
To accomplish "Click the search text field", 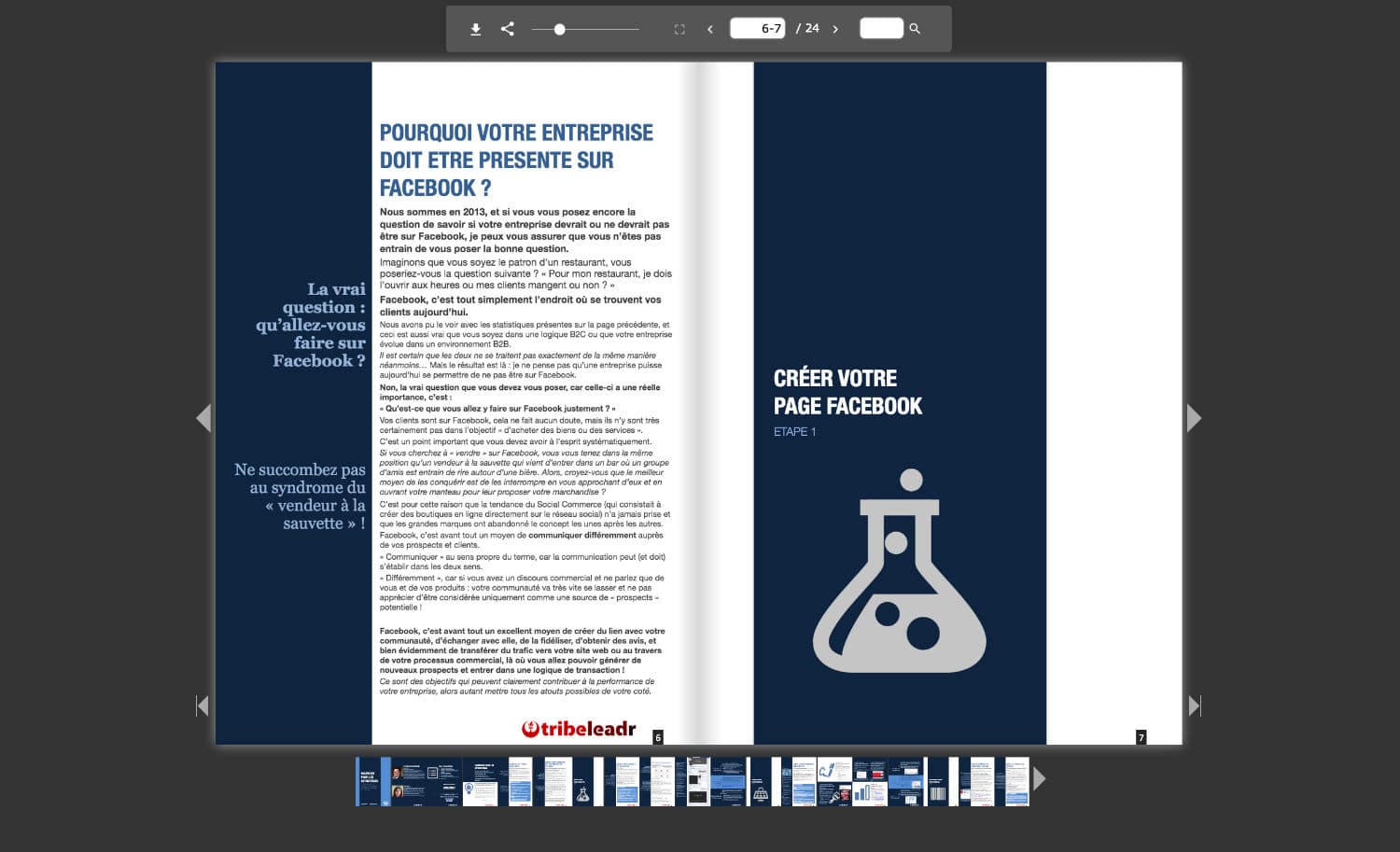I will point(881,28).
